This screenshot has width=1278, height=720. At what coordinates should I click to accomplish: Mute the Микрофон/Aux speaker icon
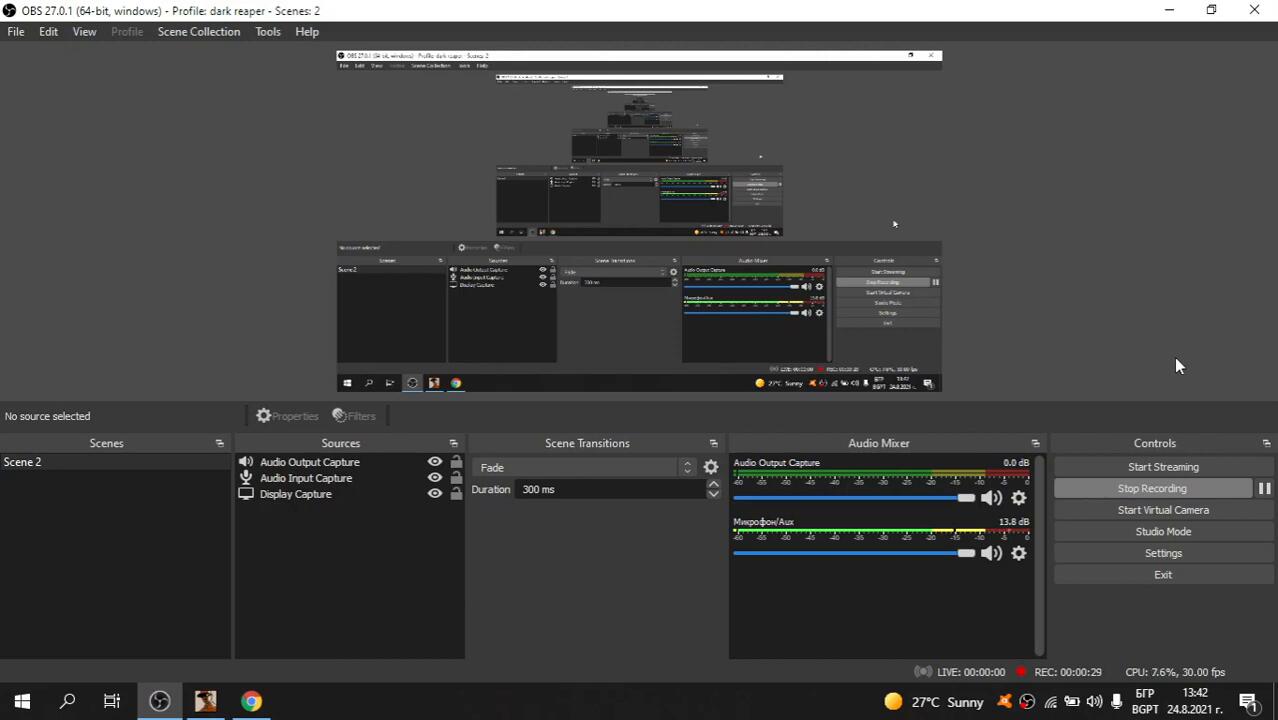[991, 553]
